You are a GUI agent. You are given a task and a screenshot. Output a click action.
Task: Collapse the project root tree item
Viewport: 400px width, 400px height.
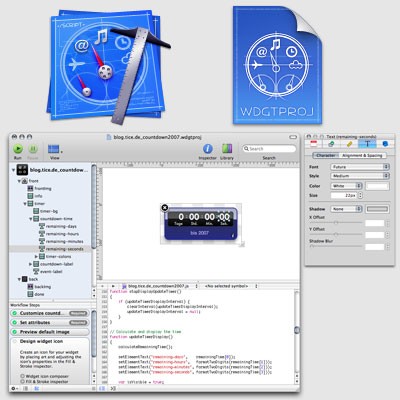pyautogui.click(x=13, y=170)
